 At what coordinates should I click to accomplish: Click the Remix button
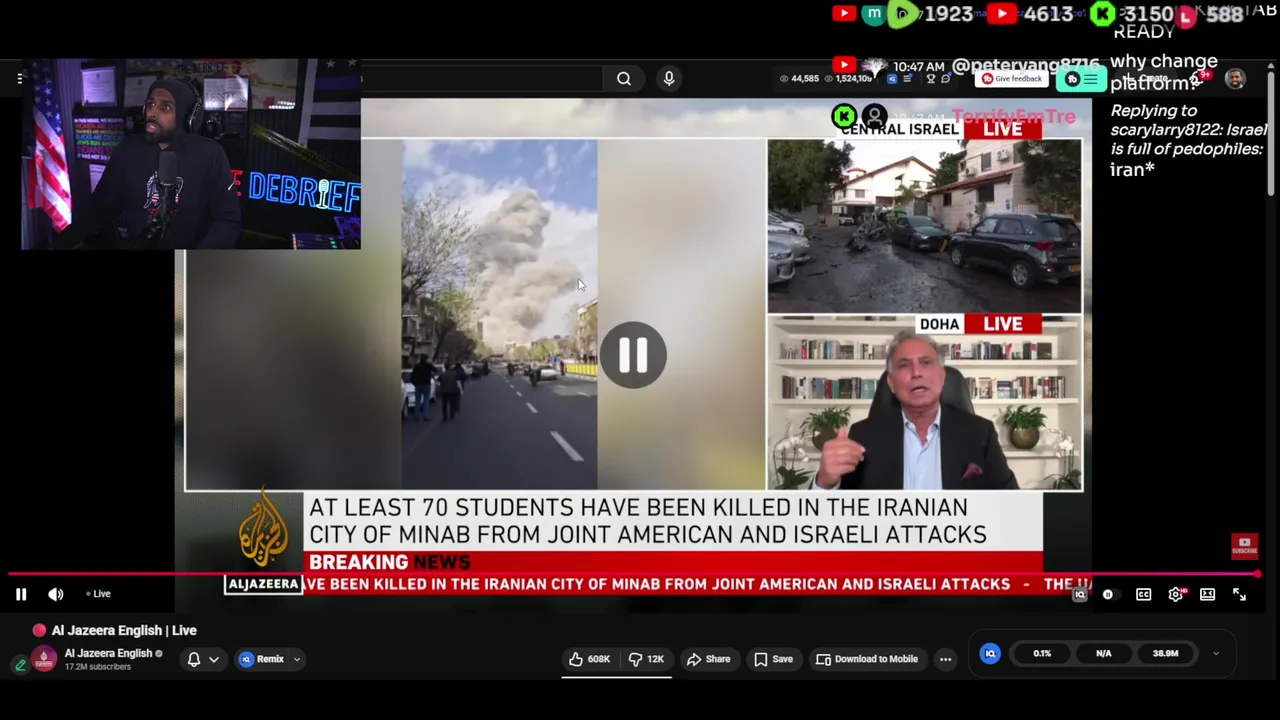click(261, 659)
